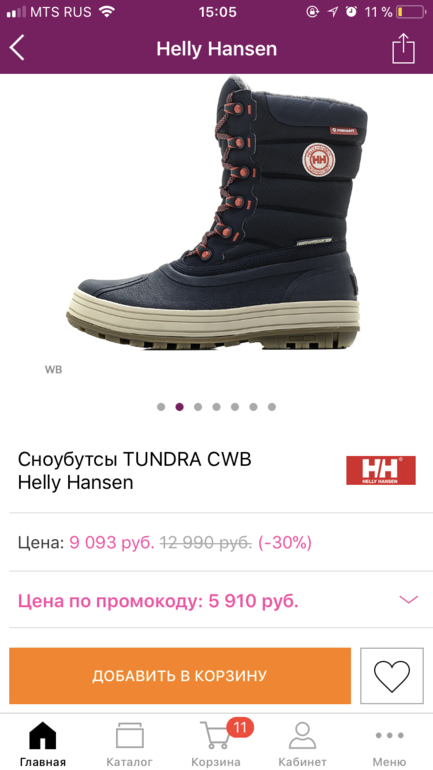Add boots to favorites with heart icon
This screenshot has width=433, height=770.
392,676
